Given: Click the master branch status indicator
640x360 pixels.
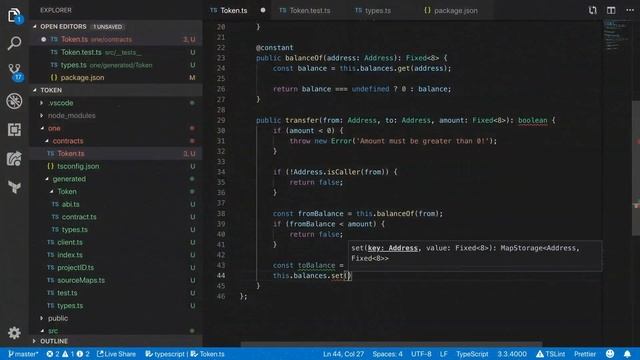Looking at the screenshot, I should pyautogui.click(x=23, y=354).
